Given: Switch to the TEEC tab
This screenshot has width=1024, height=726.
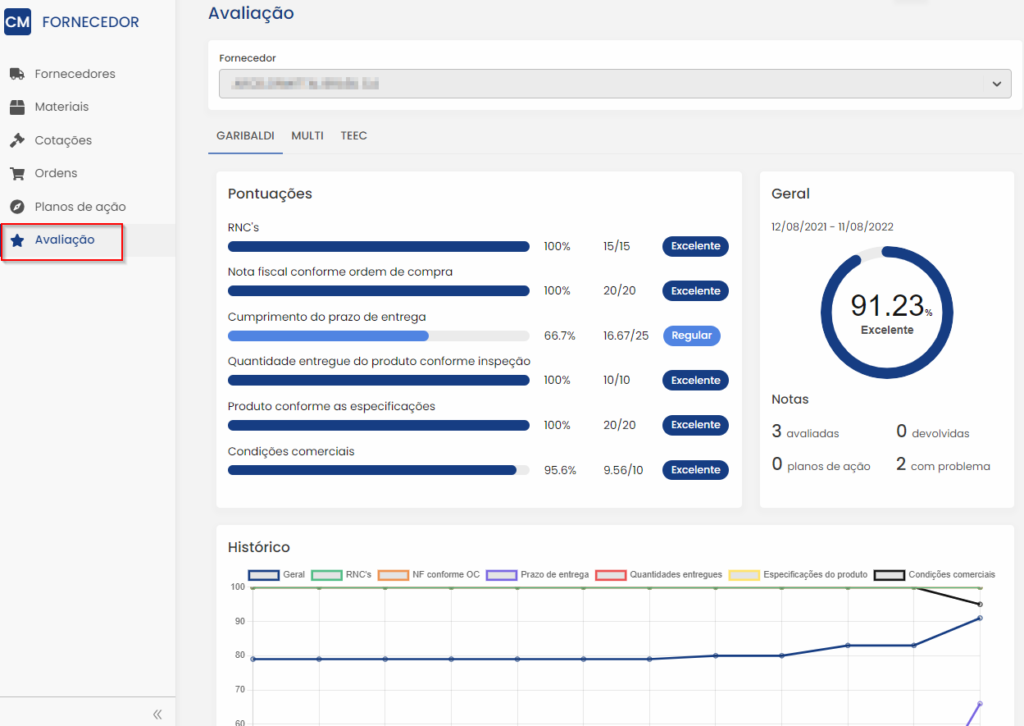Looking at the screenshot, I should 353,135.
